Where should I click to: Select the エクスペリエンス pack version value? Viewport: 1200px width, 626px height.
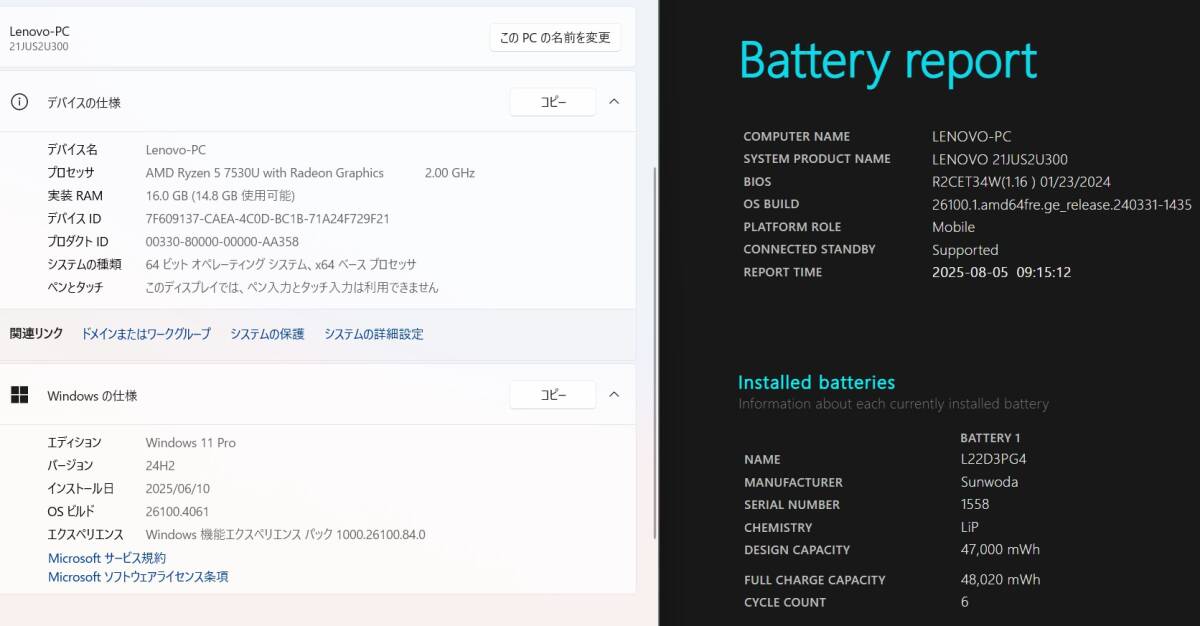pyautogui.click(x=286, y=534)
